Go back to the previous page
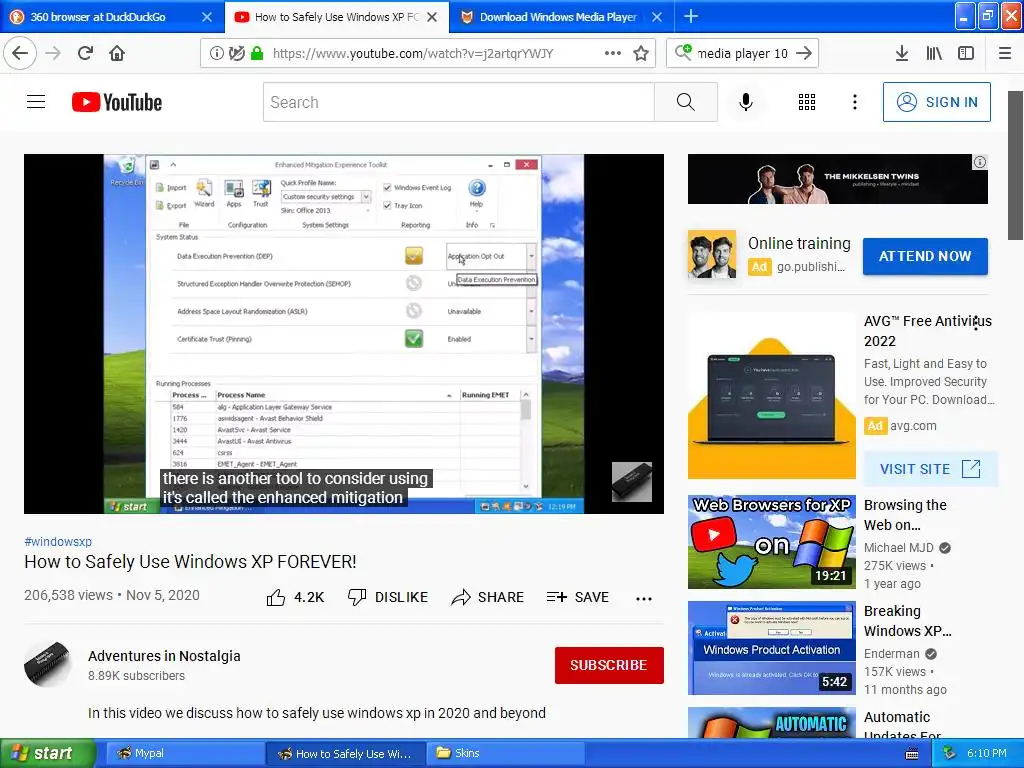Image resolution: width=1024 pixels, height=768 pixels. tap(20, 54)
